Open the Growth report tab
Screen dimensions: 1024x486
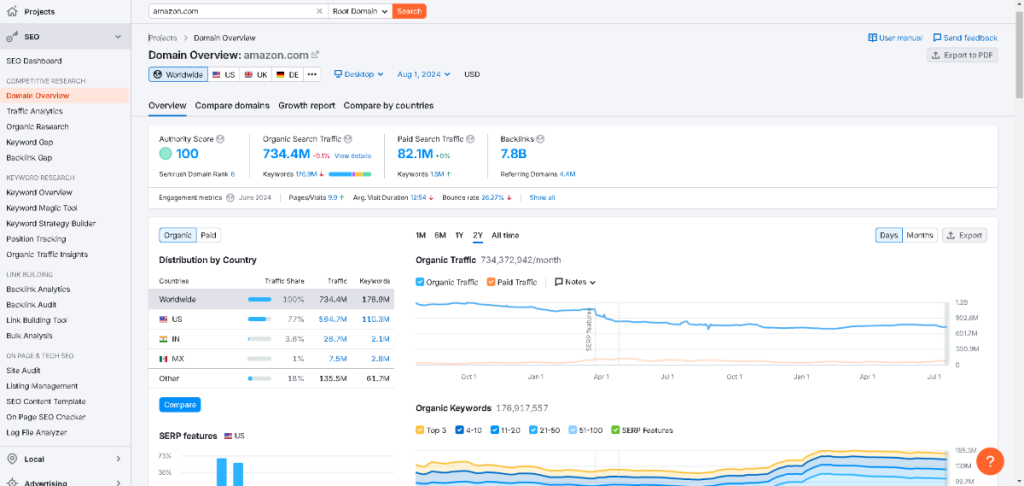coord(306,105)
